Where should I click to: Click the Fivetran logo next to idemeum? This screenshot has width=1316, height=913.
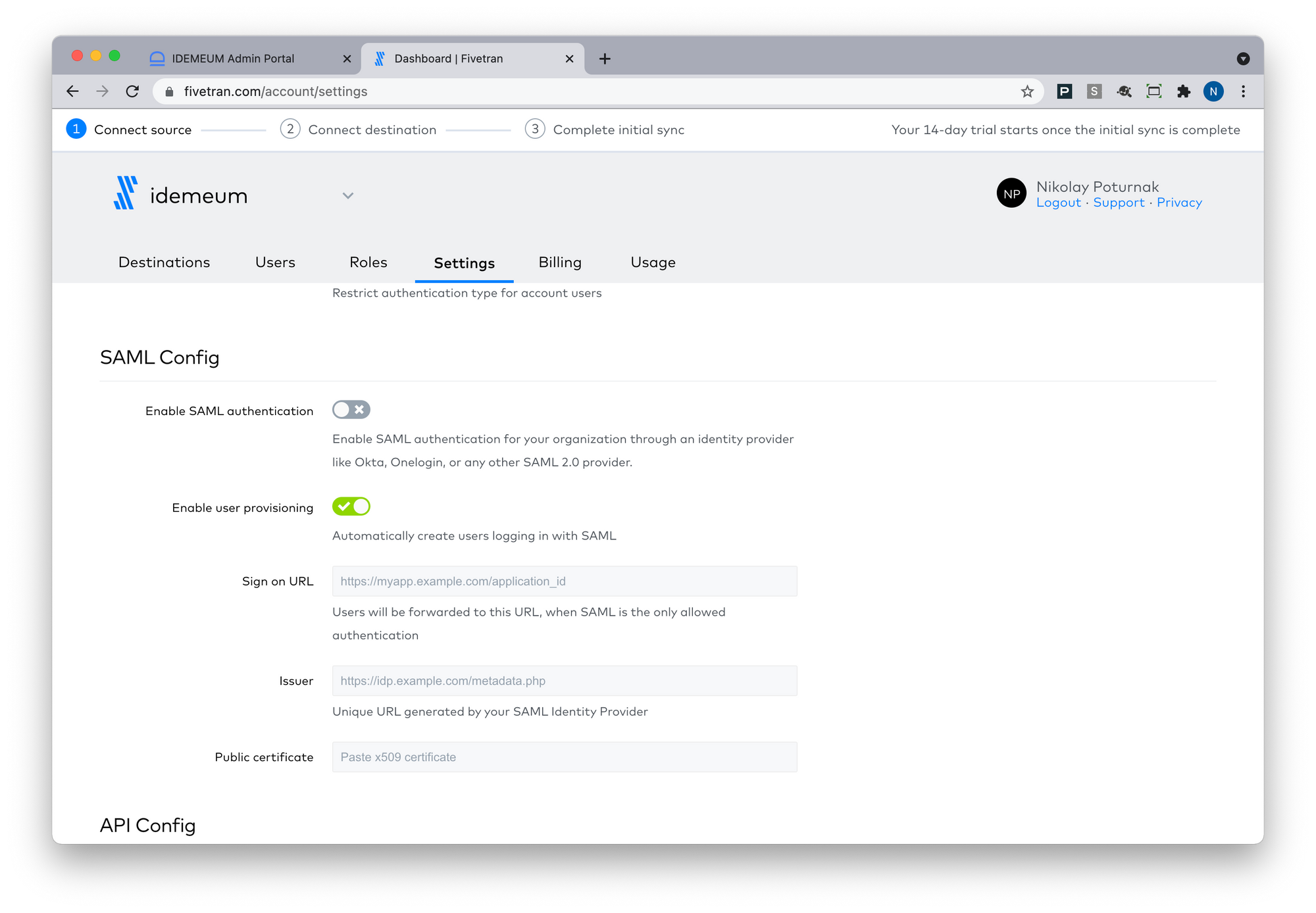pos(125,193)
